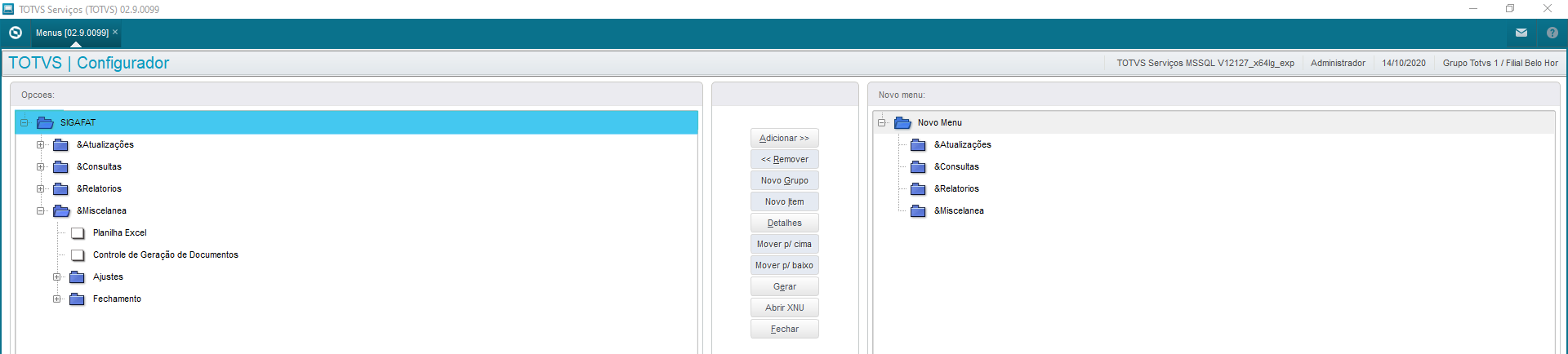Click the Novo Grupo button
This screenshot has height=354, width=1568.
[x=784, y=180]
